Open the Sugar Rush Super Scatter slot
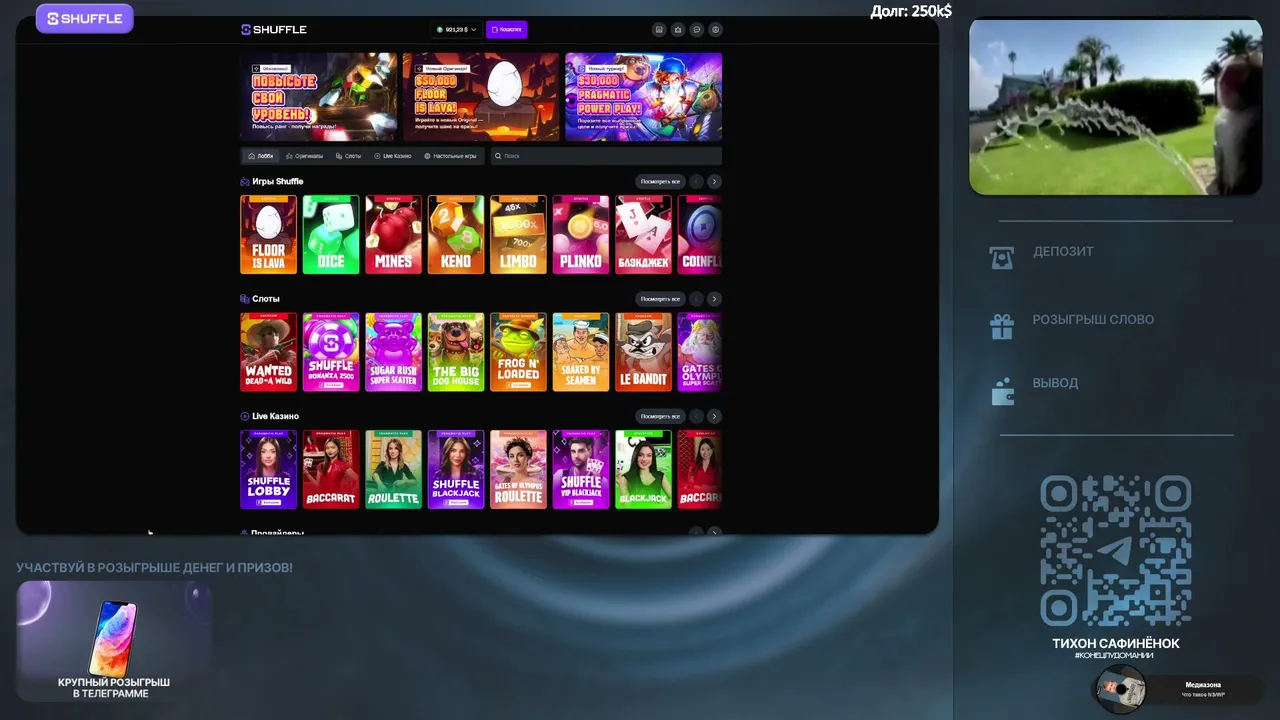 (x=393, y=352)
